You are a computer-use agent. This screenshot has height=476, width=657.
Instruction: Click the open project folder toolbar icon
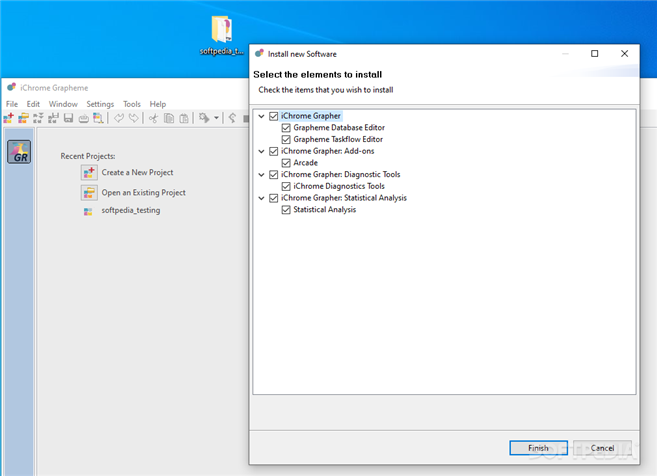tap(23, 118)
